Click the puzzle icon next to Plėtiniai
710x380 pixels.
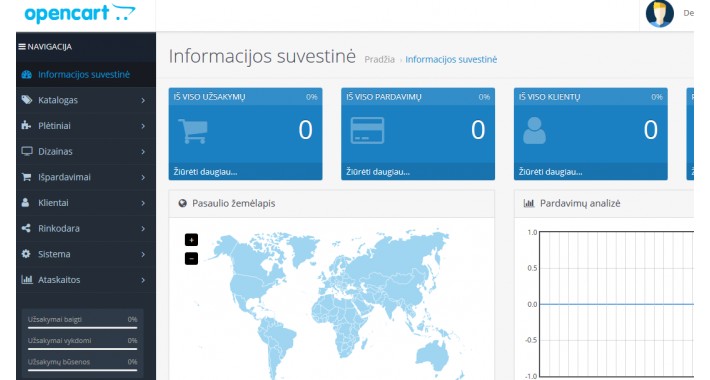pyautogui.click(x=26, y=125)
